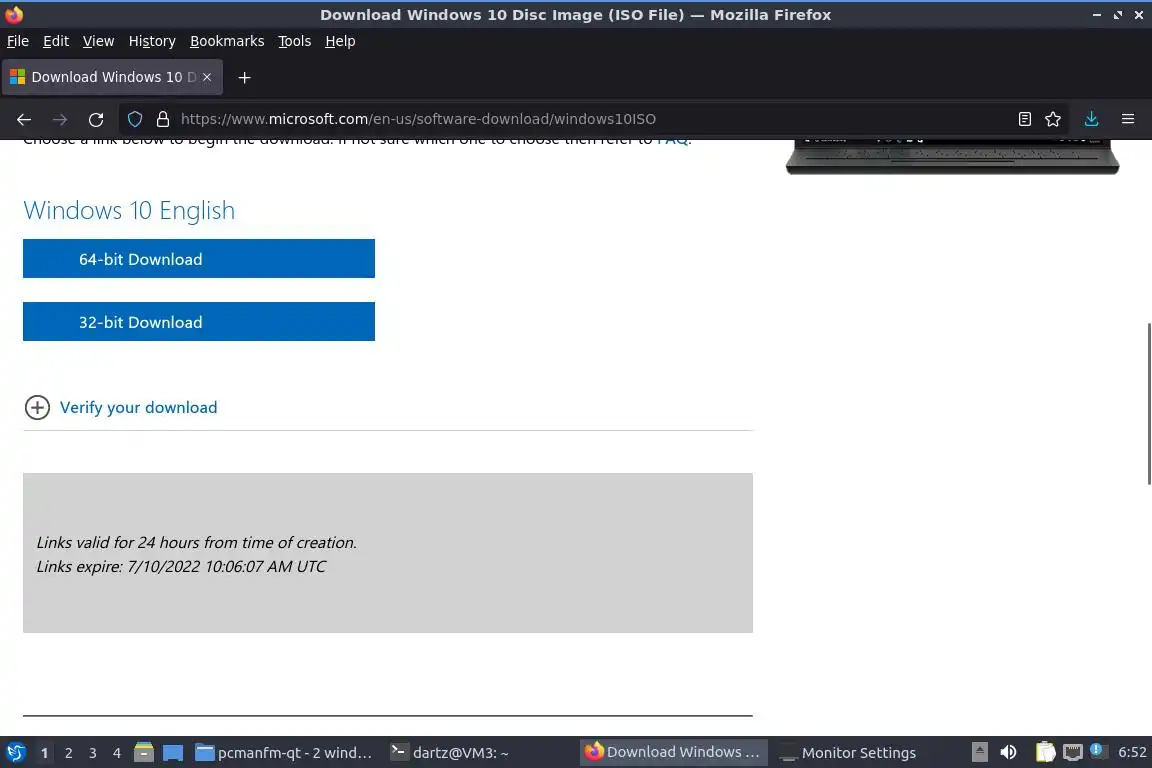
Task: Open tracking protection shield info
Action: 134,119
